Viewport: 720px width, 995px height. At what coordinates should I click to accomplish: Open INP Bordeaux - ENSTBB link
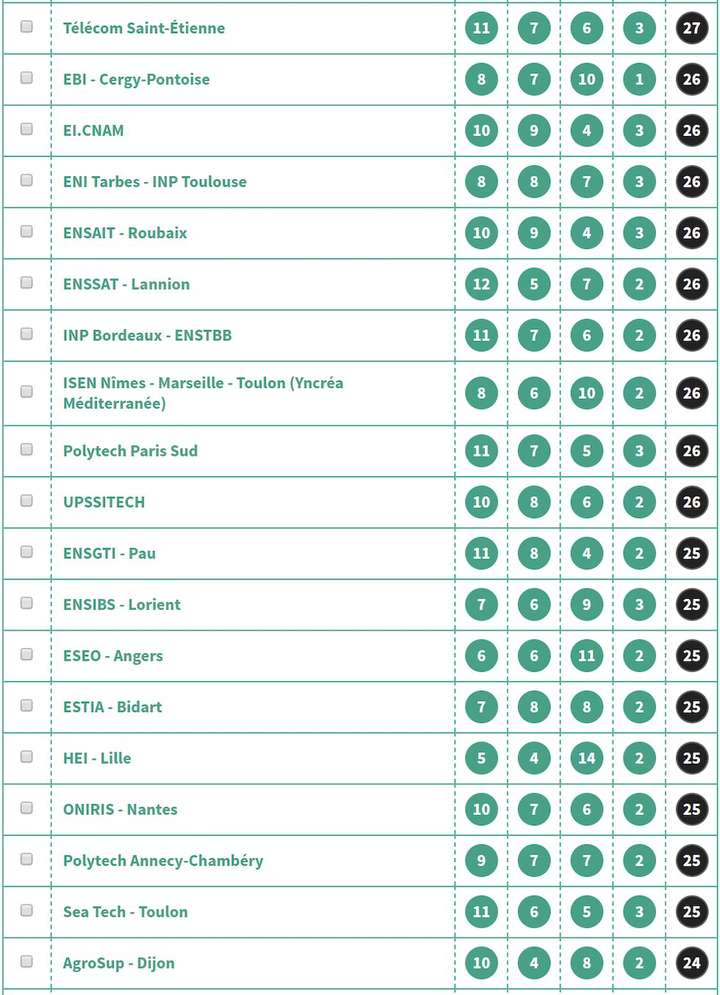147,335
